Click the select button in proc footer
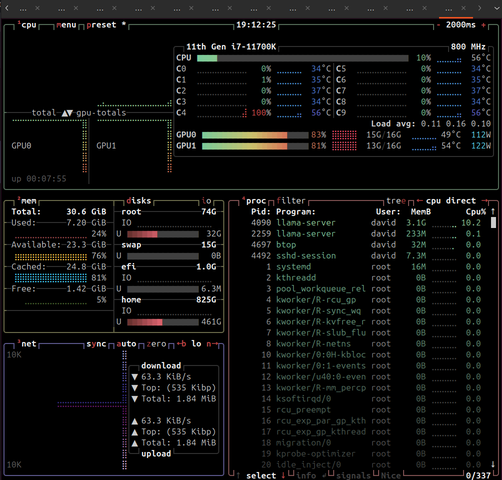The image size is (502, 480). pyautogui.click(x=261, y=475)
